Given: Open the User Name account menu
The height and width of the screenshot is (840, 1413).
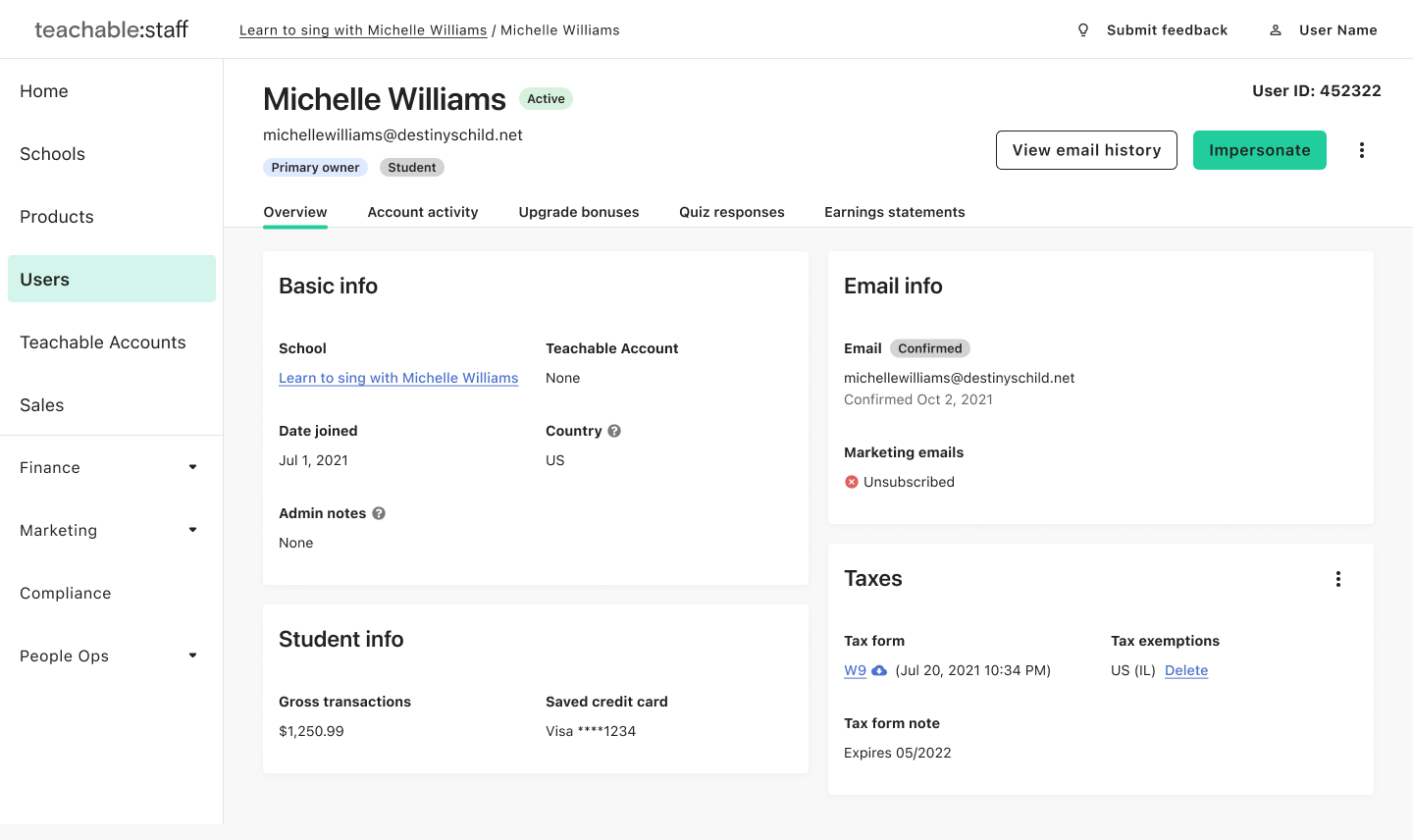Looking at the screenshot, I should [1337, 30].
